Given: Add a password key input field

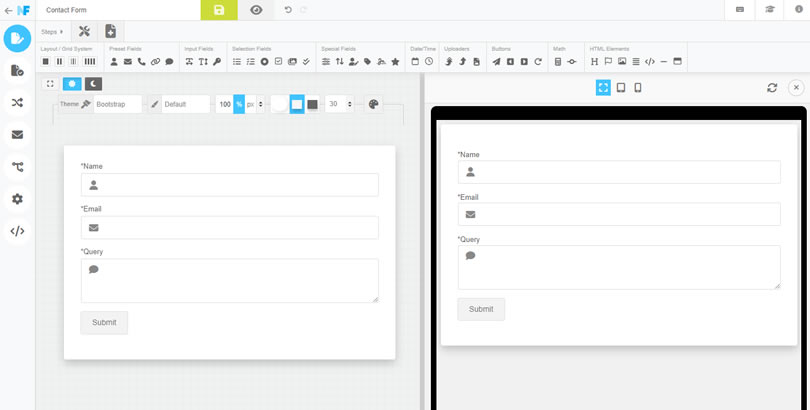Looking at the screenshot, I should click(217, 61).
